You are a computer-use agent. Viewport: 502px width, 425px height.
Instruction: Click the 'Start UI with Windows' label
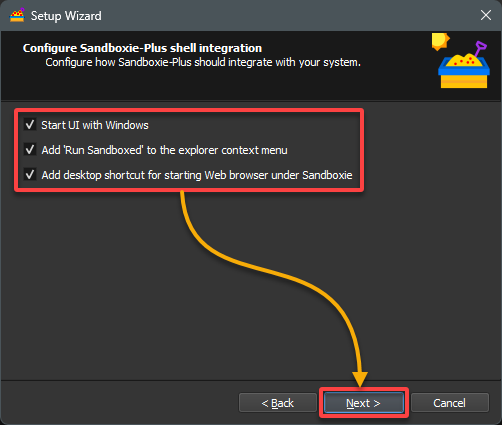(x=95, y=125)
